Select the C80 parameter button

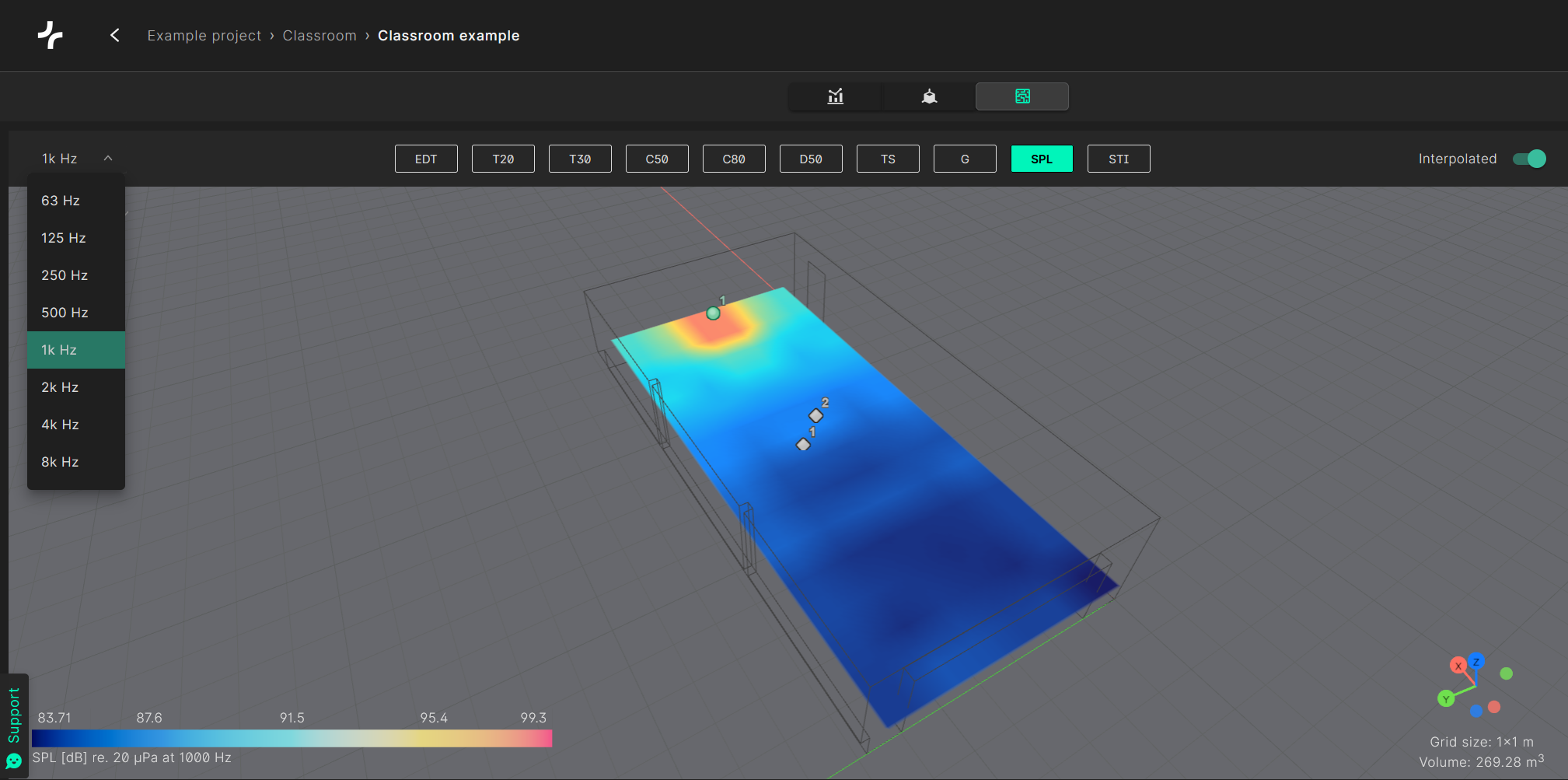(734, 159)
